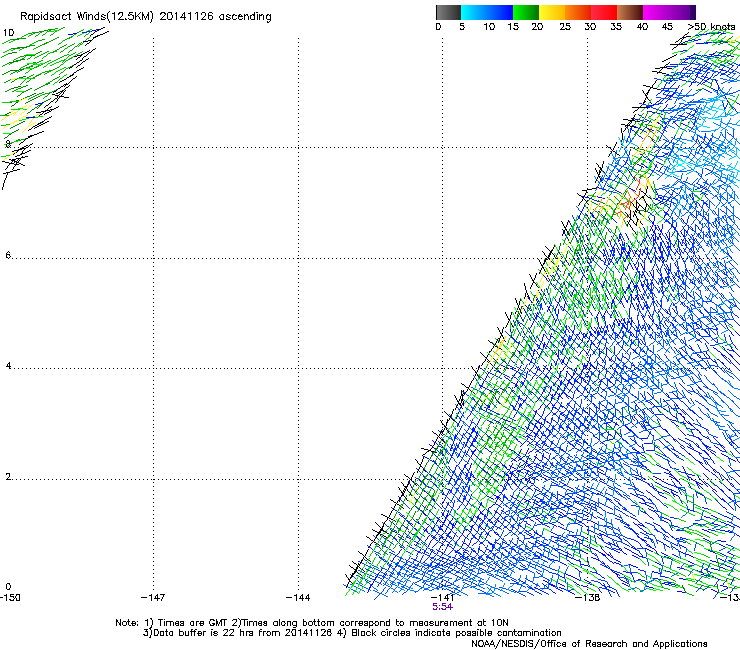Click the yellow 20-25 knots color band

[552, 12]
